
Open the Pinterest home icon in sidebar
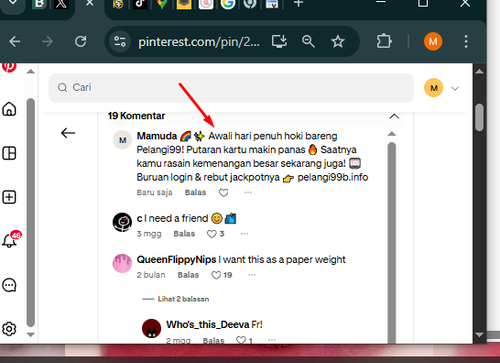[9, 109]
